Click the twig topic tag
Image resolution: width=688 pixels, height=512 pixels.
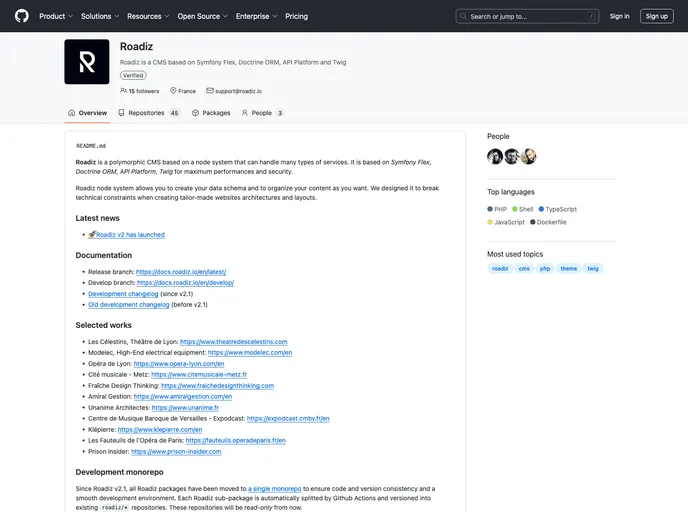pos(593,269)
